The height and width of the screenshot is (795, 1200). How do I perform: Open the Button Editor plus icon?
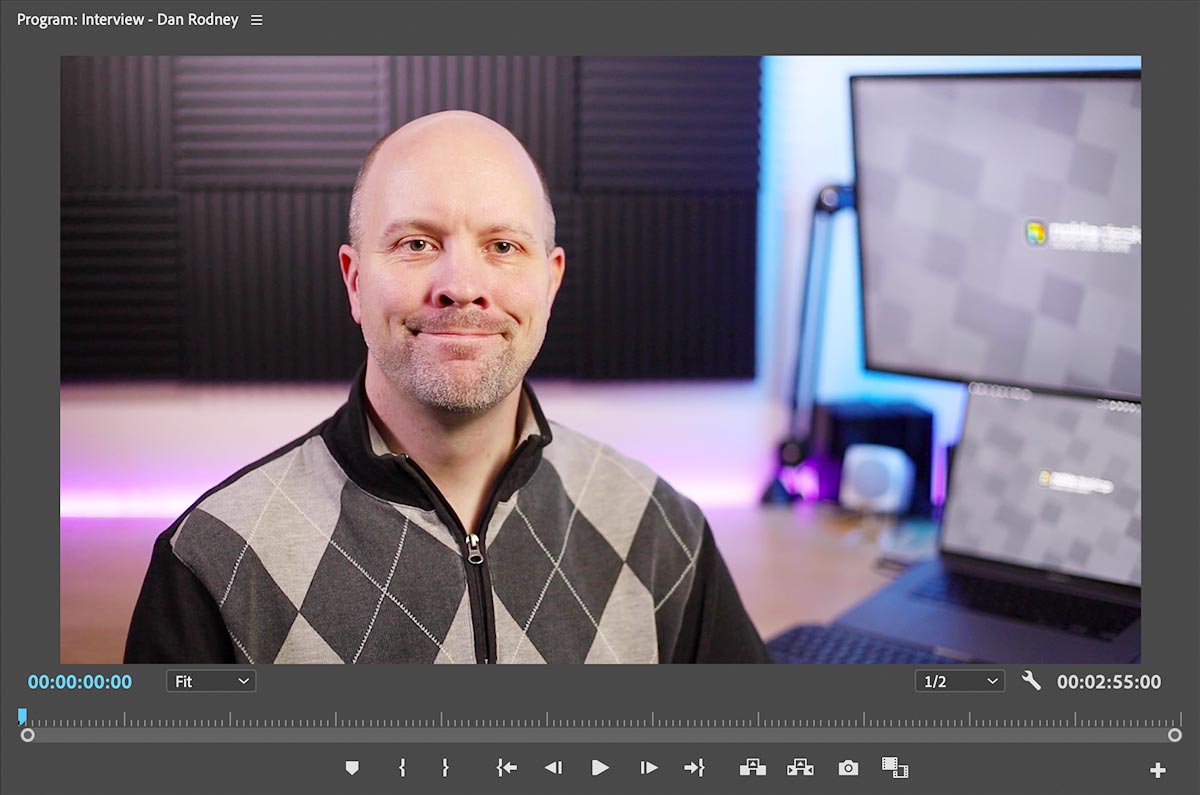[x=1157, y=770]
